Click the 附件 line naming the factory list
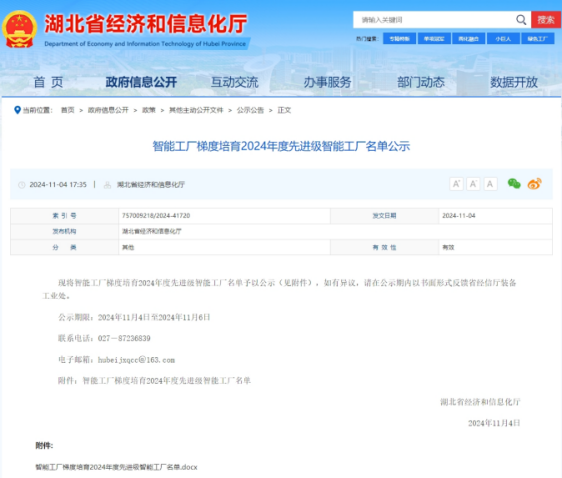 (x=154, y=381)
